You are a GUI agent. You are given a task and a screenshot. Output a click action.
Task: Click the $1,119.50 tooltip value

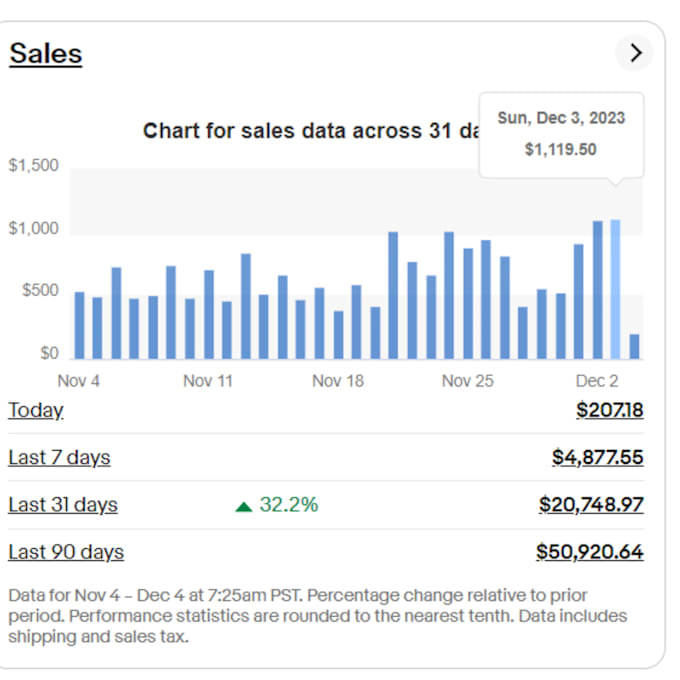pos(561,150)
